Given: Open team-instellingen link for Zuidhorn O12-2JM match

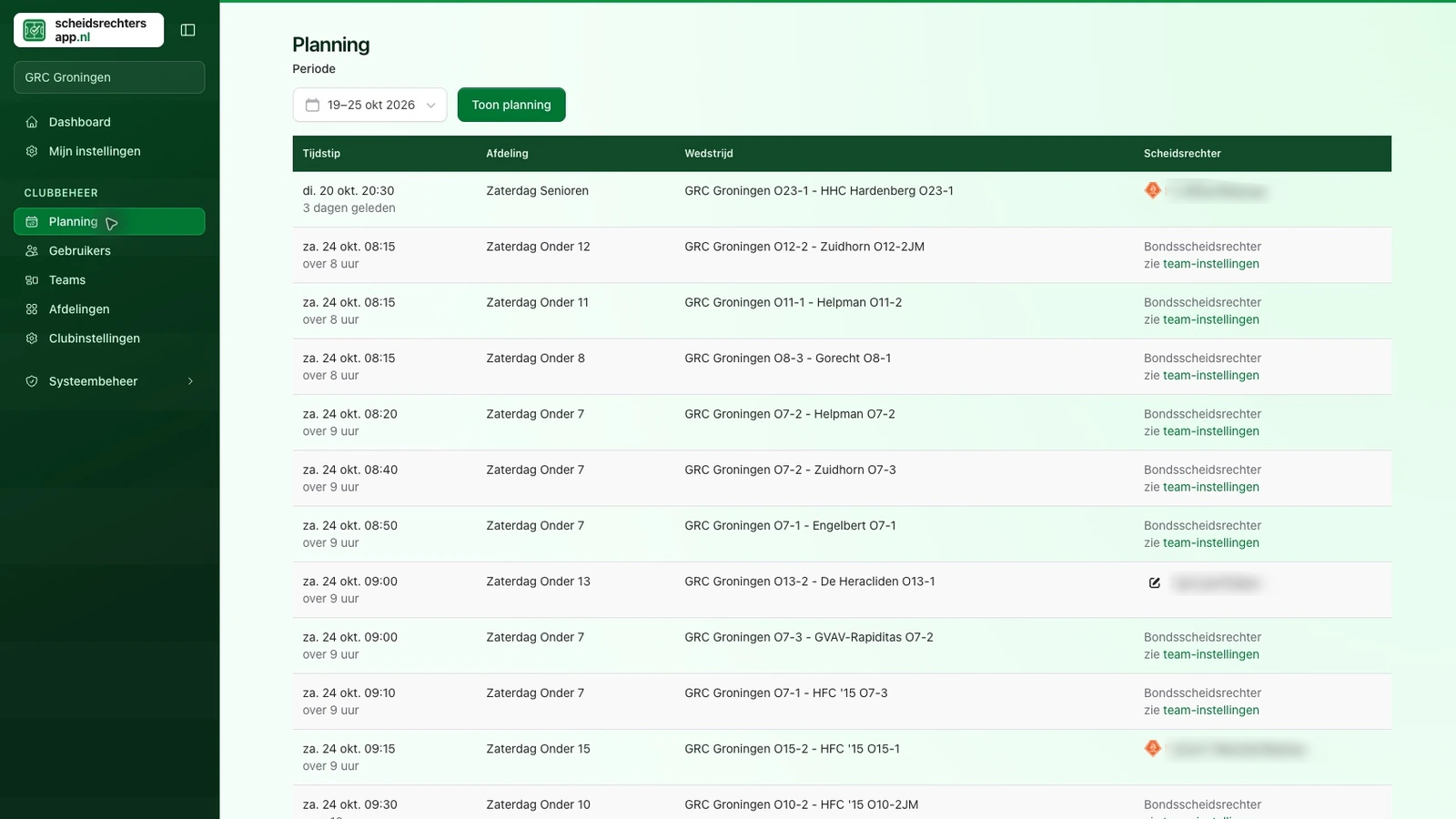Looking at the screenshot, I should (1211, 264).
